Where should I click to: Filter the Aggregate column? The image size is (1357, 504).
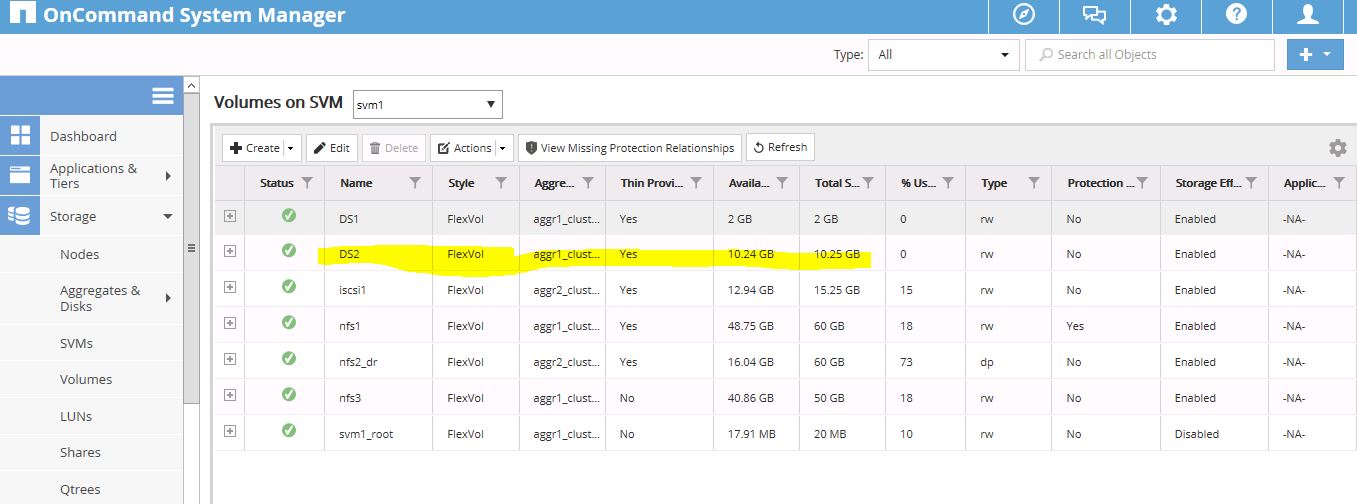click(587, 183)
